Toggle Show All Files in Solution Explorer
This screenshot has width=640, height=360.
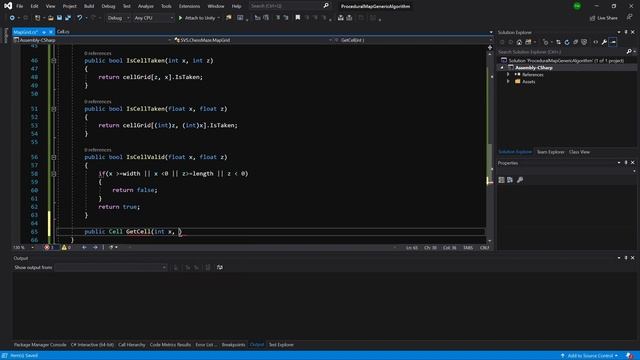tap(584, 42)
